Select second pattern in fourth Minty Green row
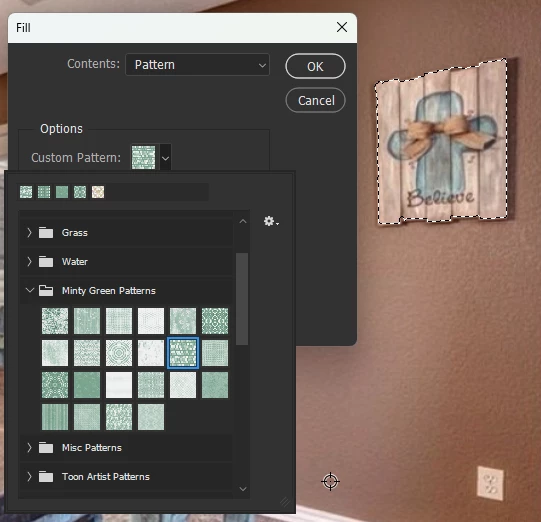The image size is (541, 522). point(87,417)
